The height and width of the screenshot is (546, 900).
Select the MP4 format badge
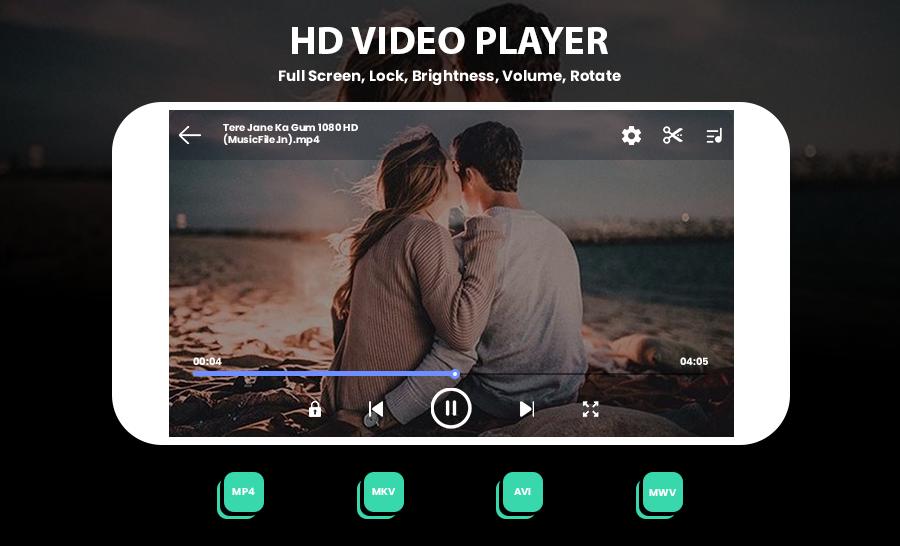243,492
